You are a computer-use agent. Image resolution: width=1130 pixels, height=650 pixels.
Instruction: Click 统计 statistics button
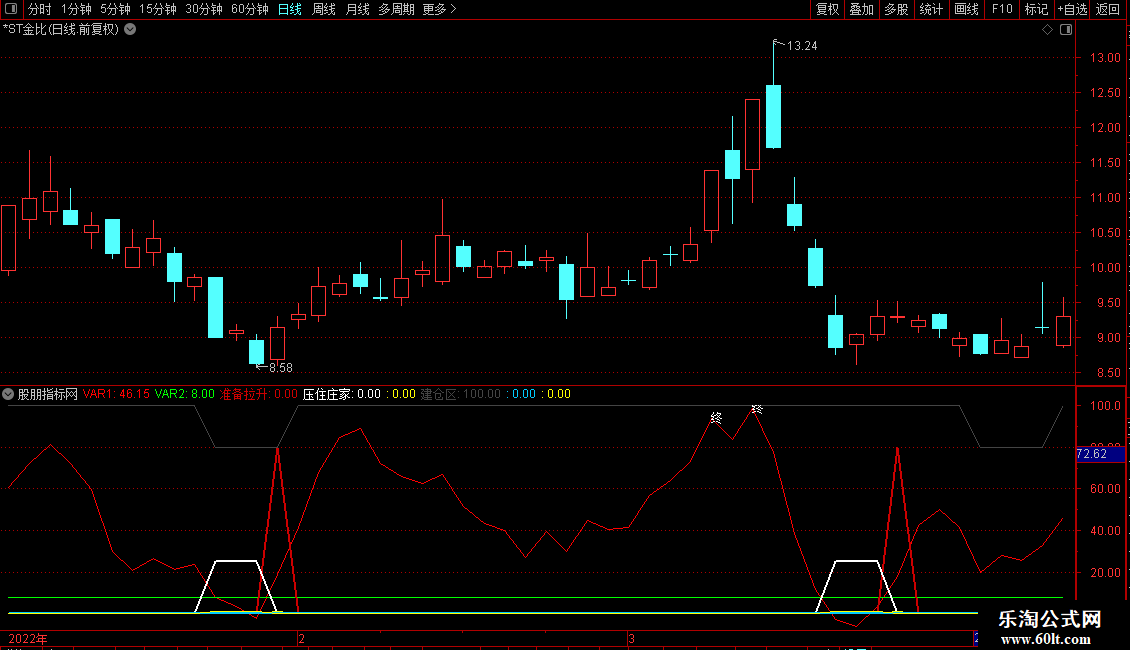(x=931, y=9)
